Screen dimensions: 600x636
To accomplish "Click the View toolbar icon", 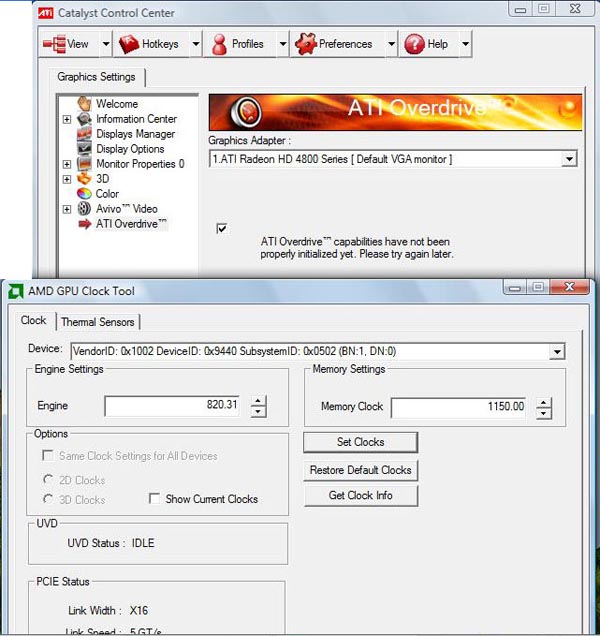I will point(54,44).
